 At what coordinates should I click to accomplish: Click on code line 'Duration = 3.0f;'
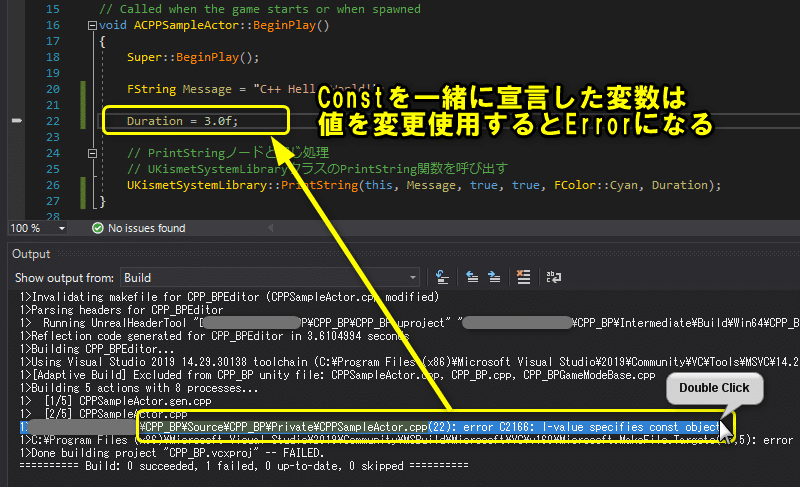tap(182, 121)
